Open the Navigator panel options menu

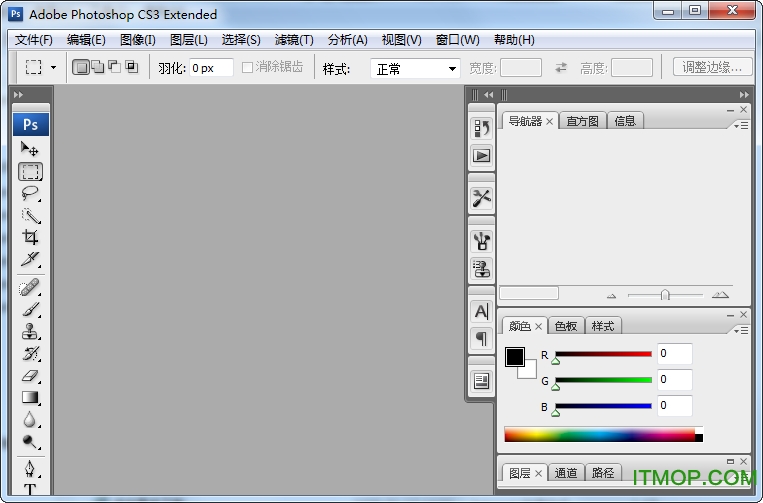pyautogui.click(x=741, y=126)
